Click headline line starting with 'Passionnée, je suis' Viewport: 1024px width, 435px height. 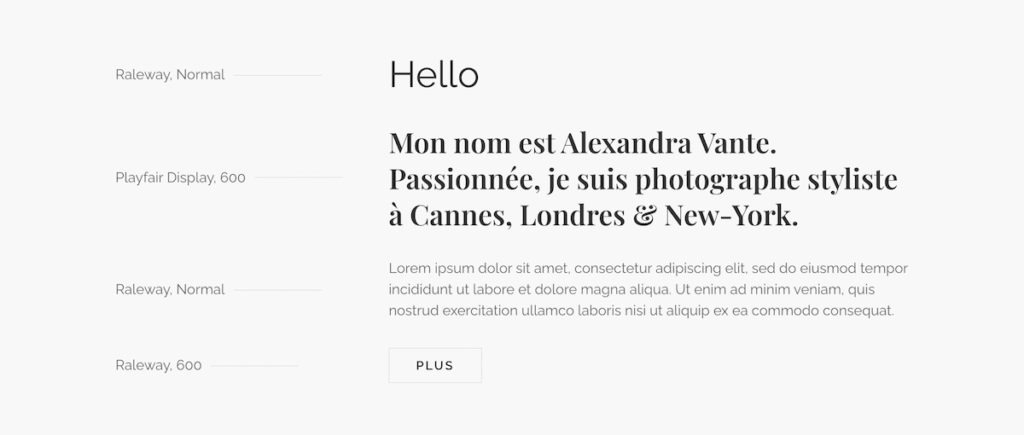tap(643, 180)
